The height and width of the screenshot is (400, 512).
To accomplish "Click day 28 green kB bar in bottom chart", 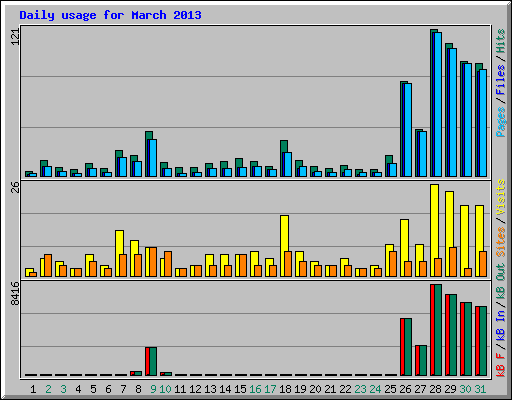I will [x=438, y=330].
